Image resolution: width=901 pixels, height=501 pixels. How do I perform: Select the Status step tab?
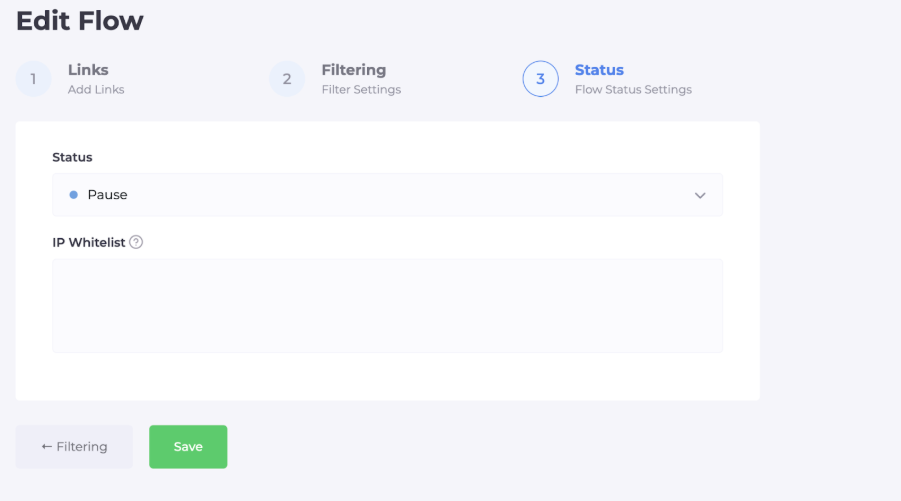point(599,70)
